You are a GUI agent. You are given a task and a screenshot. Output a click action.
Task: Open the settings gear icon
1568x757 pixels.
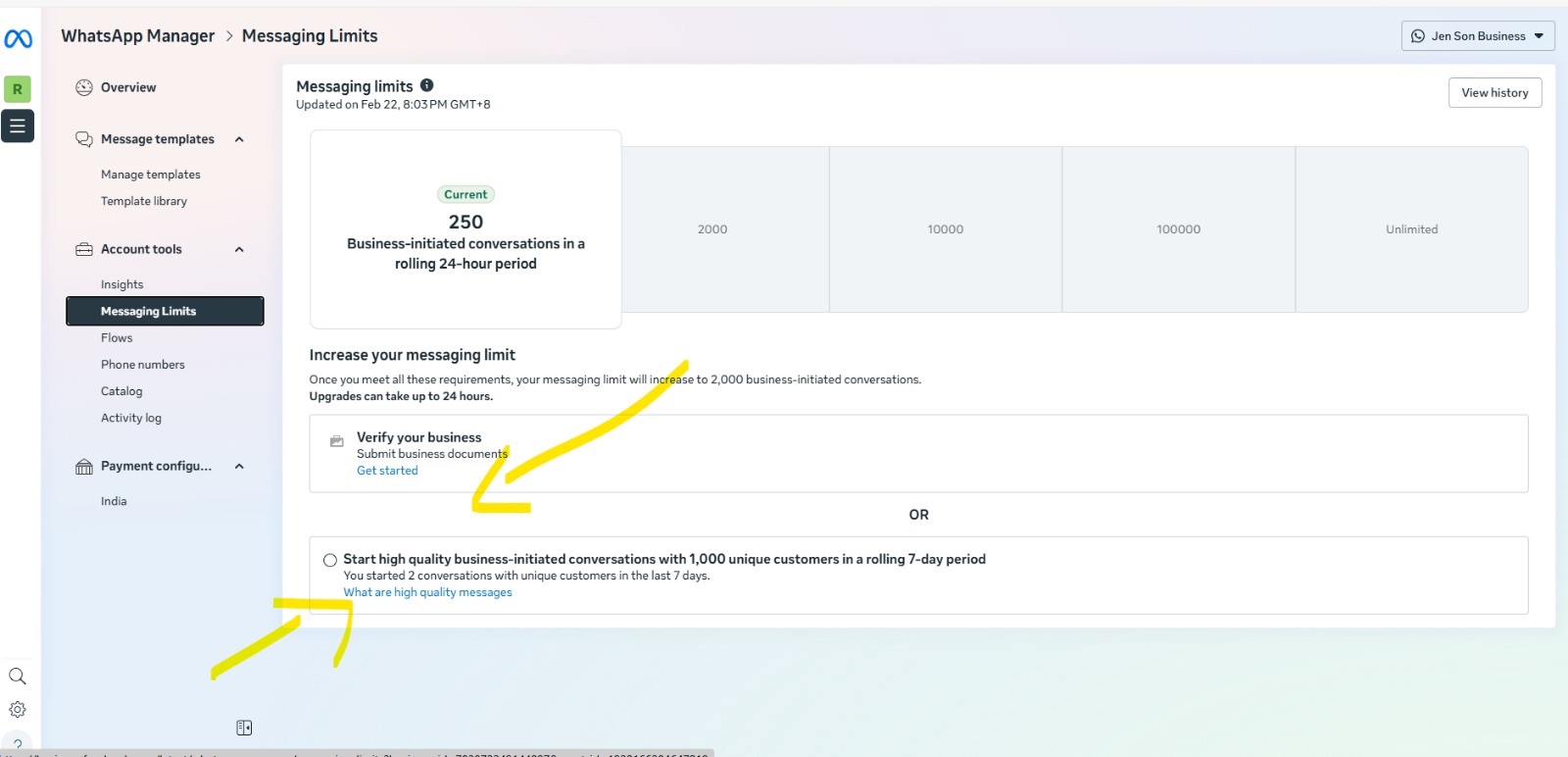click(x=18, y=709)
